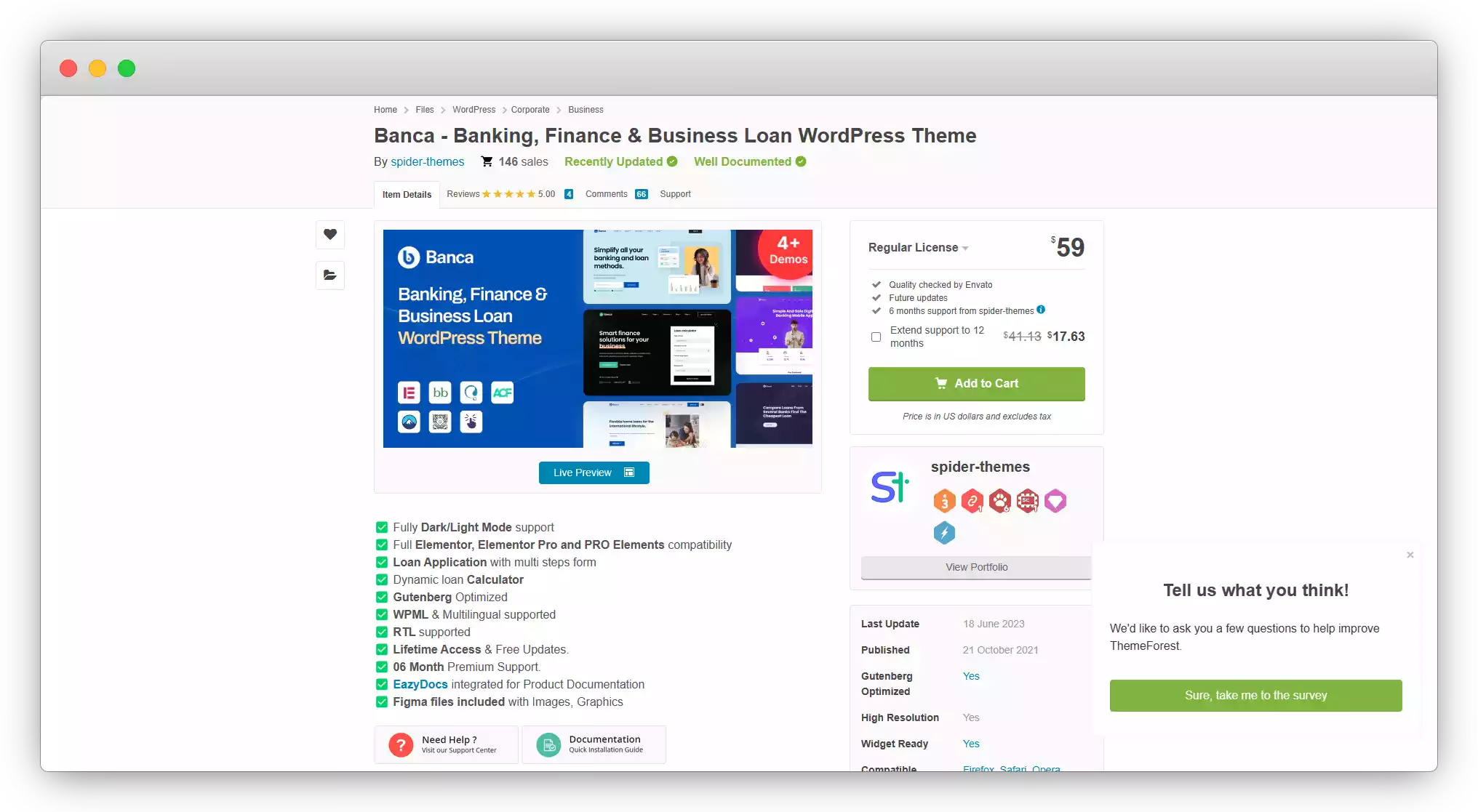Click the orange level 3 author badge
This screenshot has width=1478, height=812.
[944, 501]
